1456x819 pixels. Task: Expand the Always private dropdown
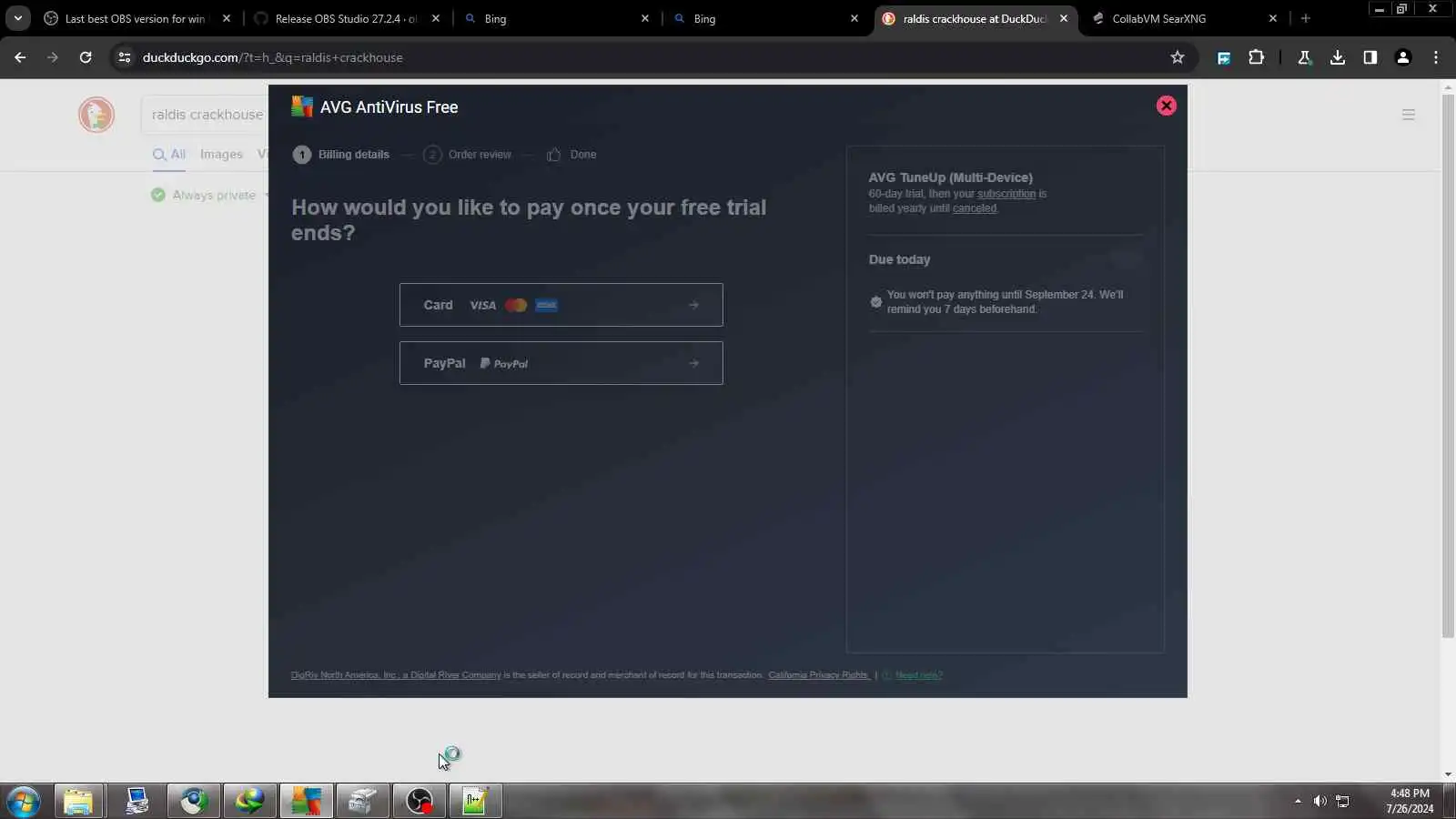210,195
